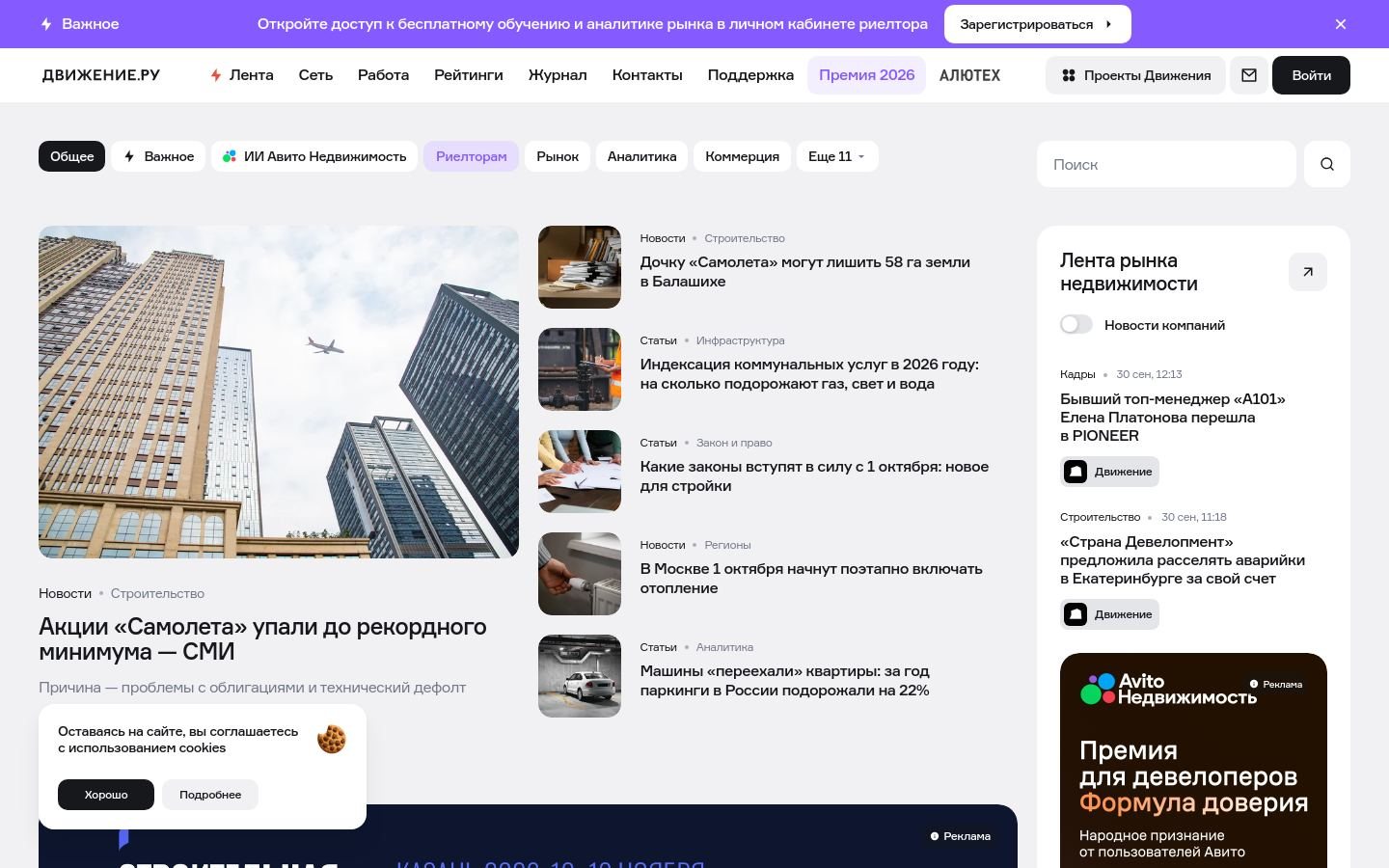
Task: Click the lightning icon beside Важное banner label
Action: pyautogui.click(x=46, y=24)
